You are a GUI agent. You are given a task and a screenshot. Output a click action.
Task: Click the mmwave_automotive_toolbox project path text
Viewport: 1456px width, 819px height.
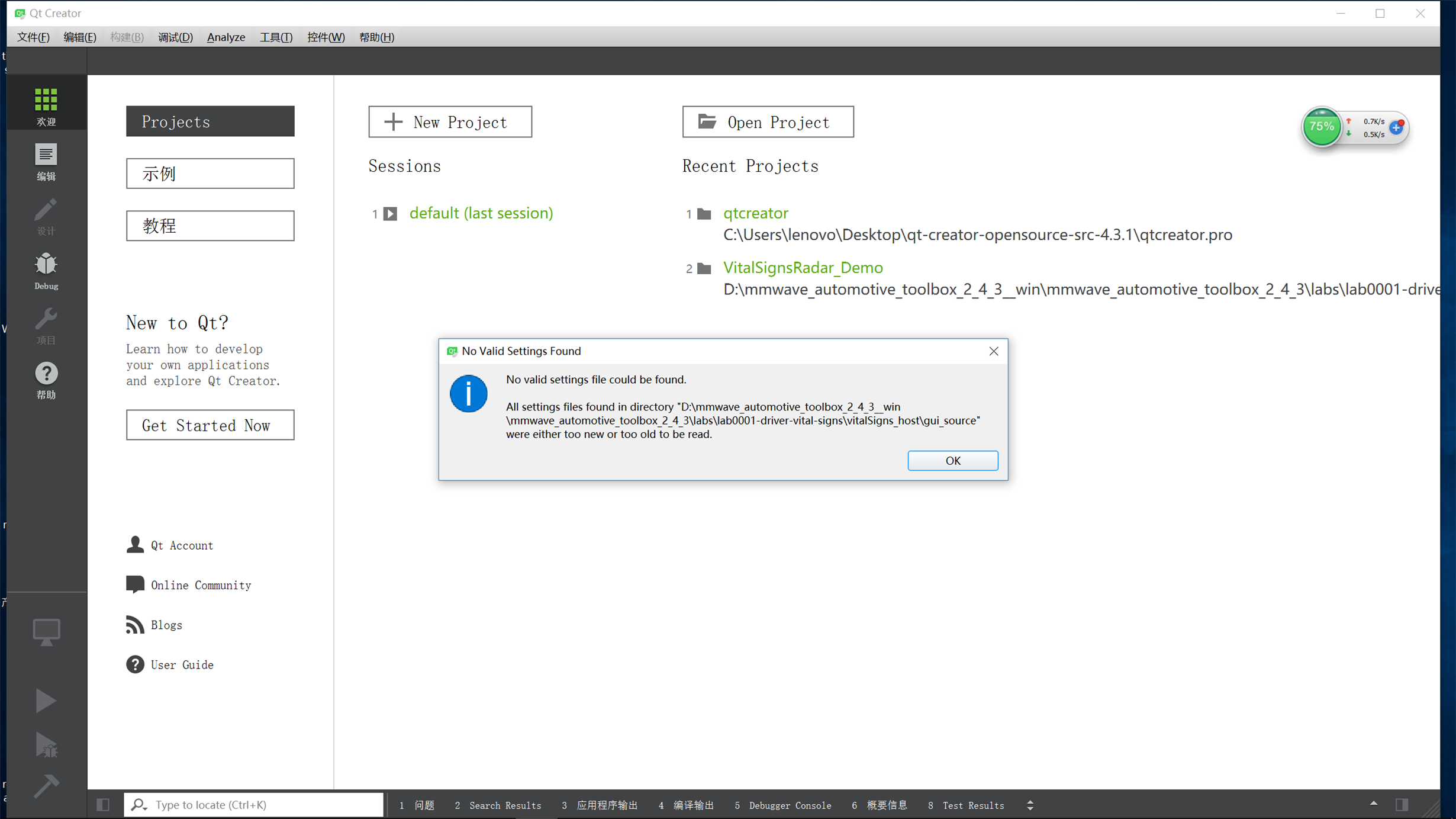[x=1081, y=289]
